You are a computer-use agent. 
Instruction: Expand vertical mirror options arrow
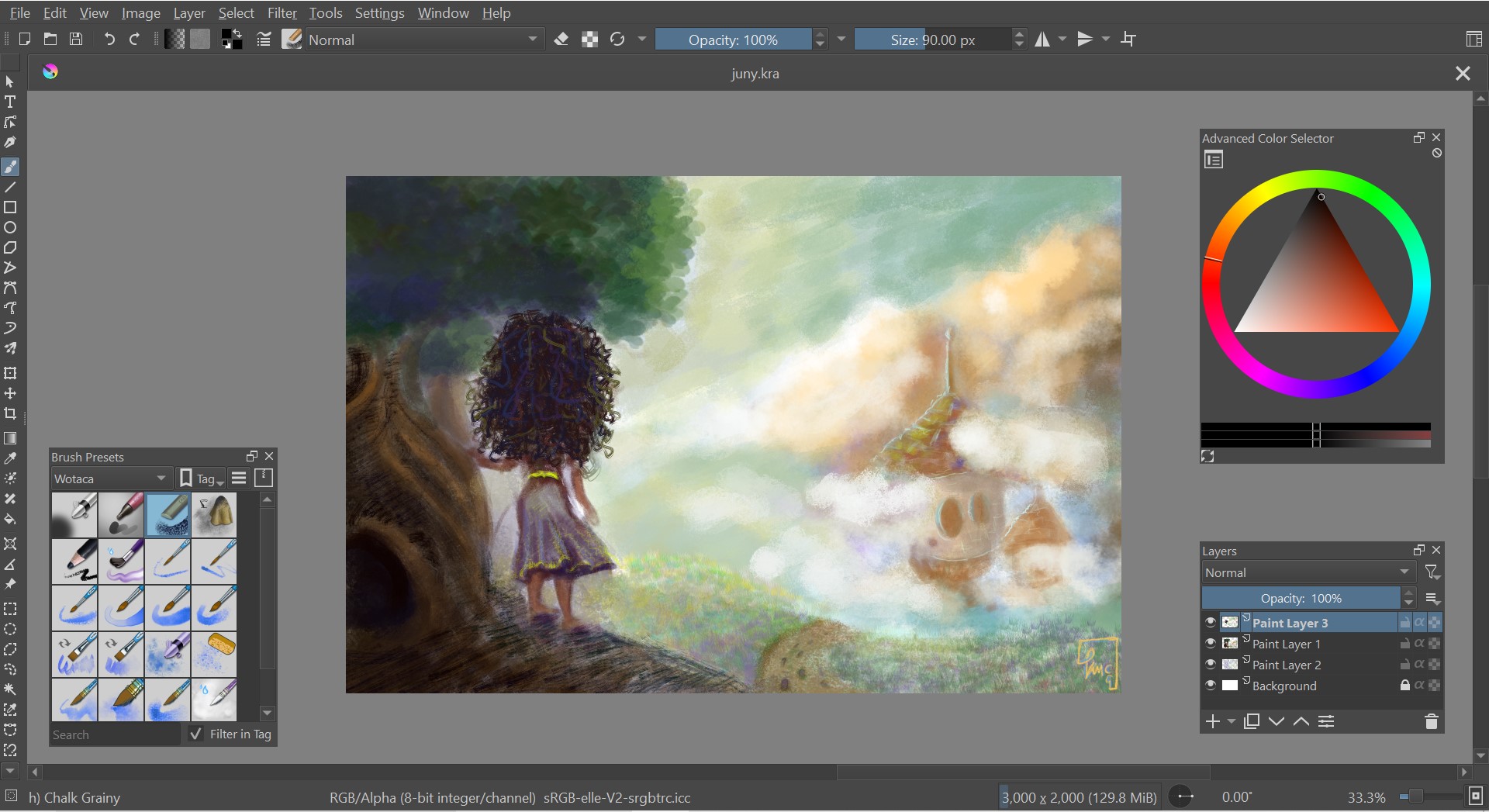1106,39
